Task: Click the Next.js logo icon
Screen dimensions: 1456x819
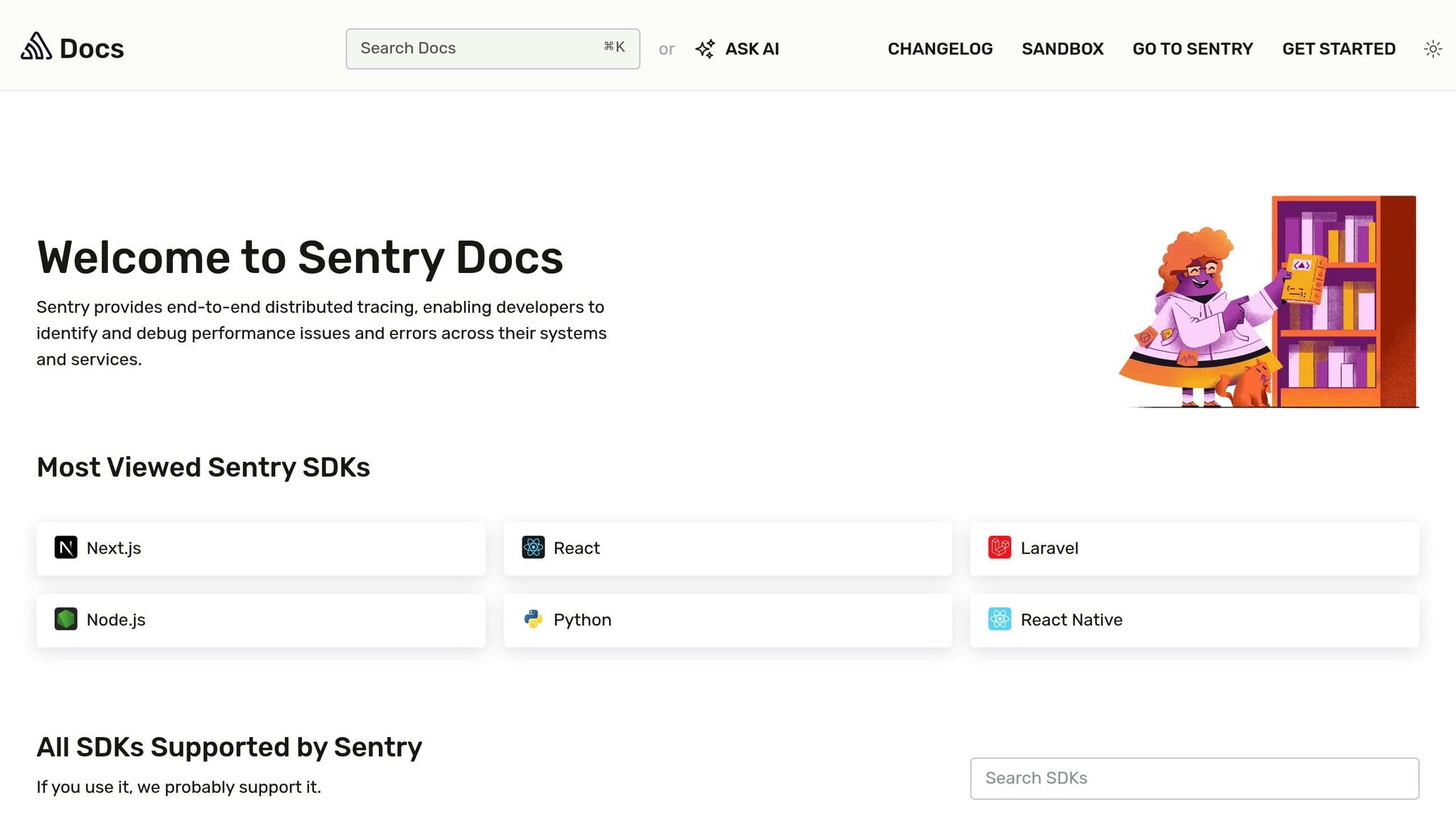Action: coord(66,548)
